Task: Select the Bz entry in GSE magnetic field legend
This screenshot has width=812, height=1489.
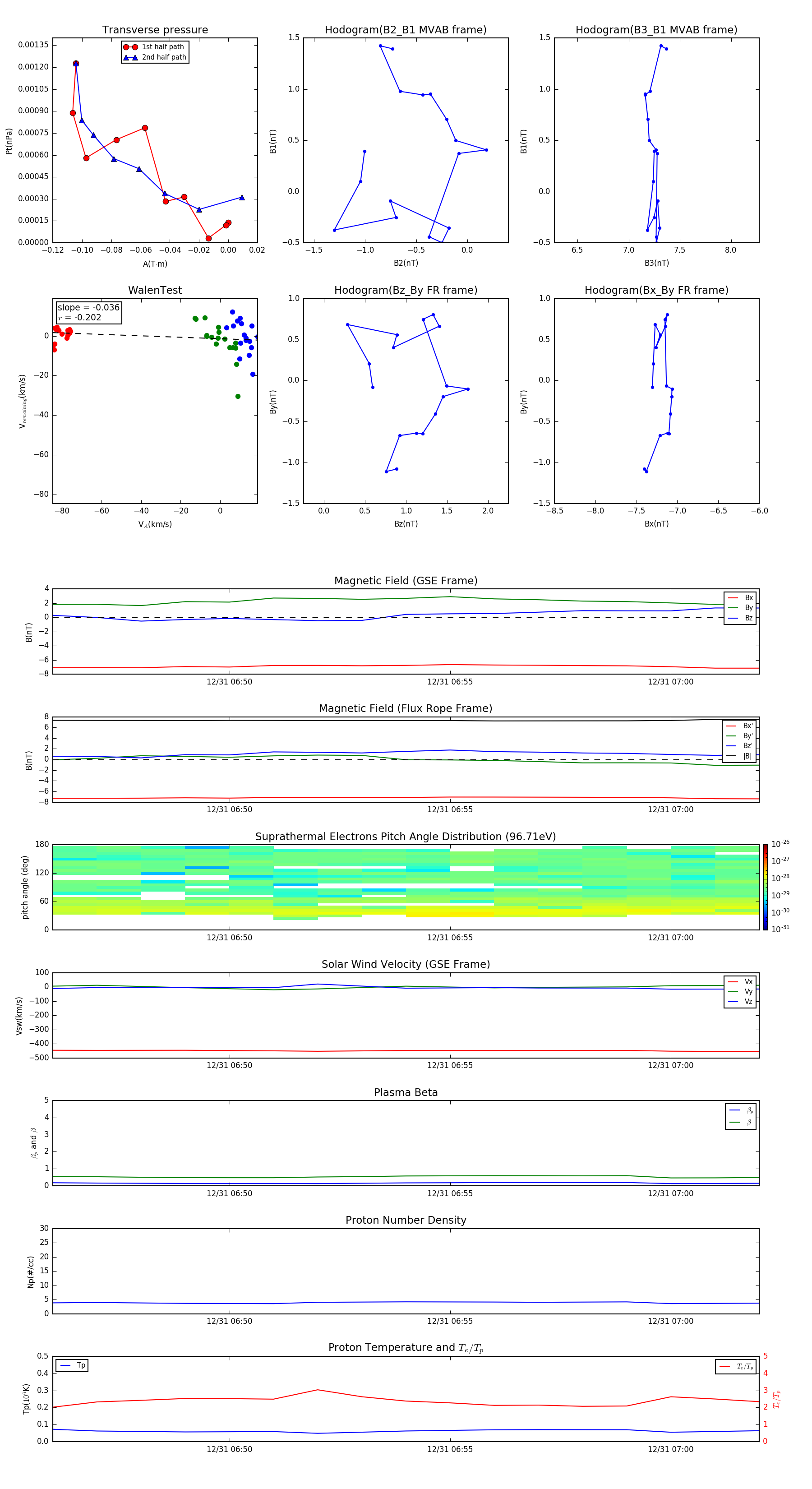Action: pyautogui.click(x=740, y=618)
